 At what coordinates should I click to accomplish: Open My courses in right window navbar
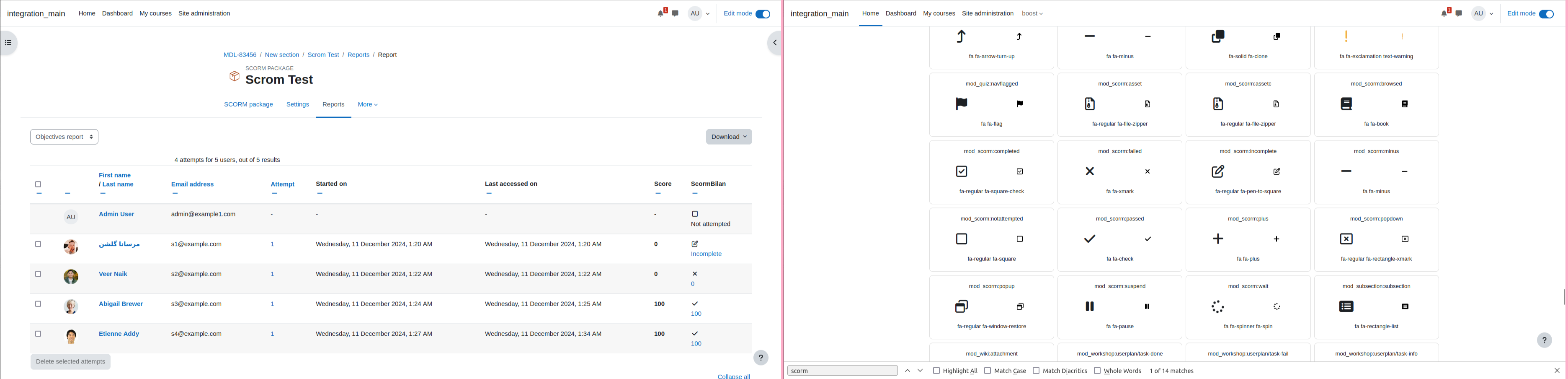tap(939, 13)
